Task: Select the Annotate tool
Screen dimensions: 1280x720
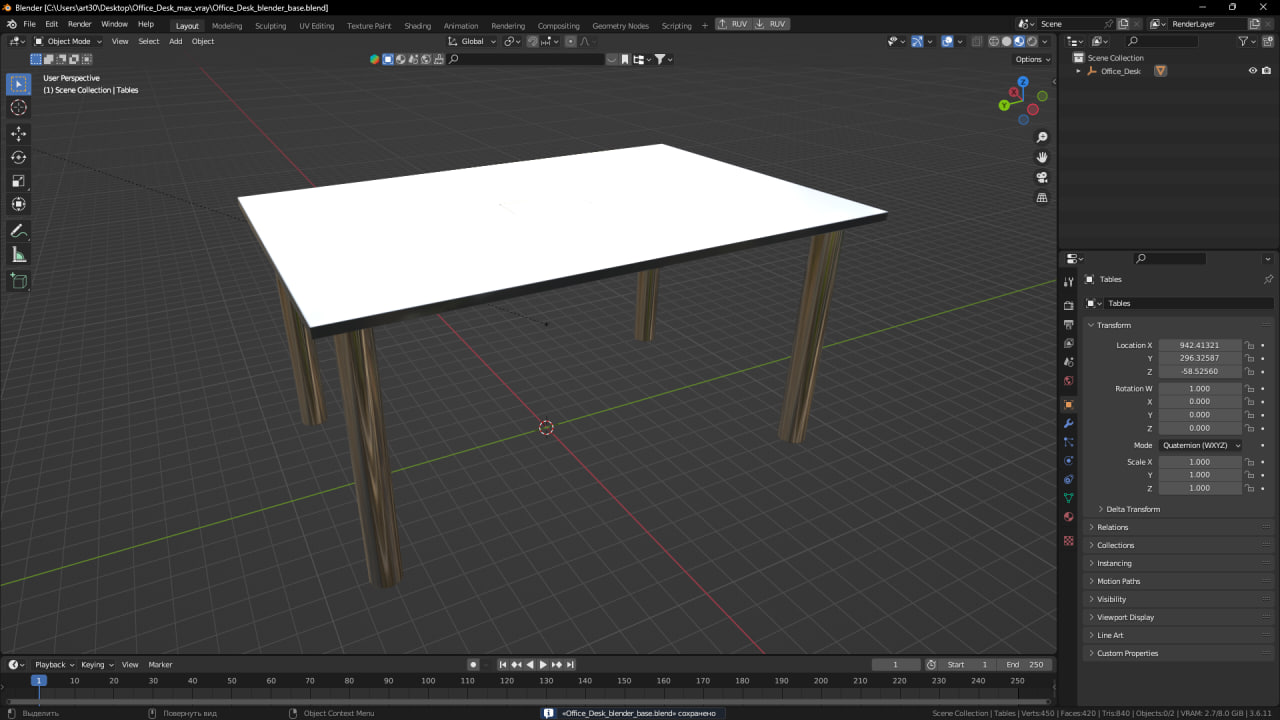Action: click(x=19, y=231)
